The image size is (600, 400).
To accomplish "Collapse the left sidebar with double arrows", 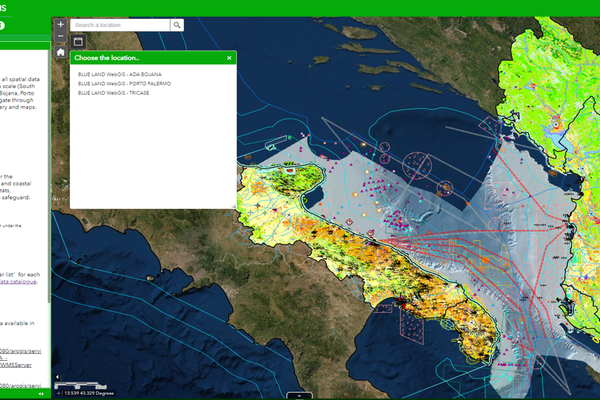I will click(x=41, y=394).
